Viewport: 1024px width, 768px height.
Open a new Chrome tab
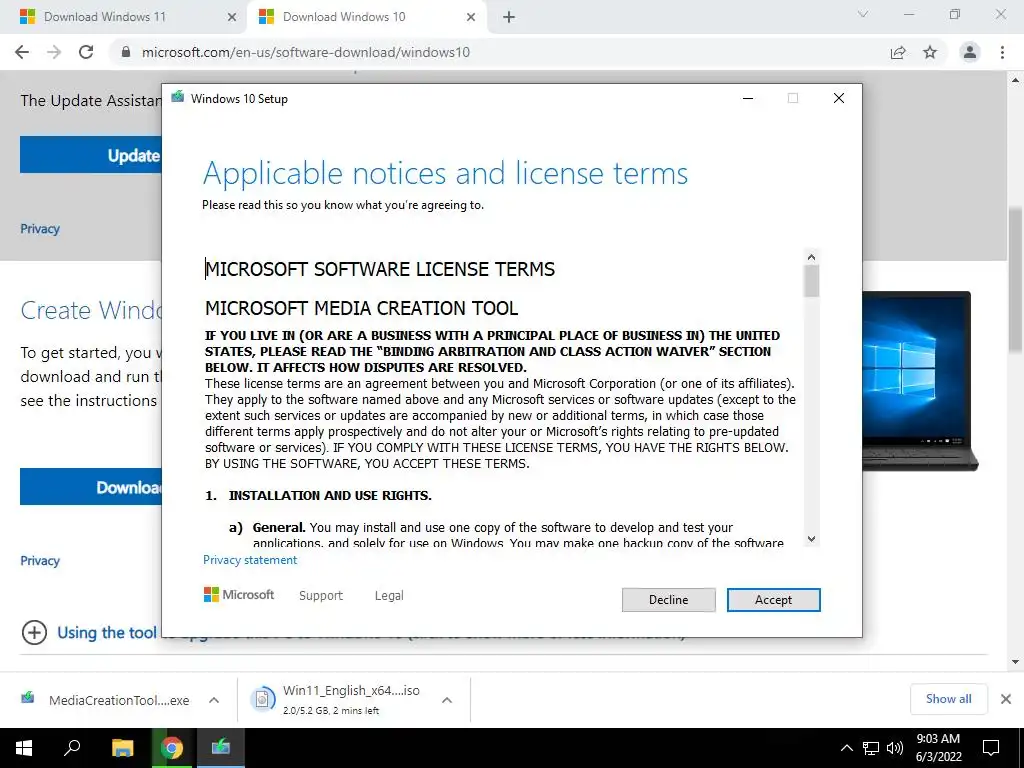[509, 17]
